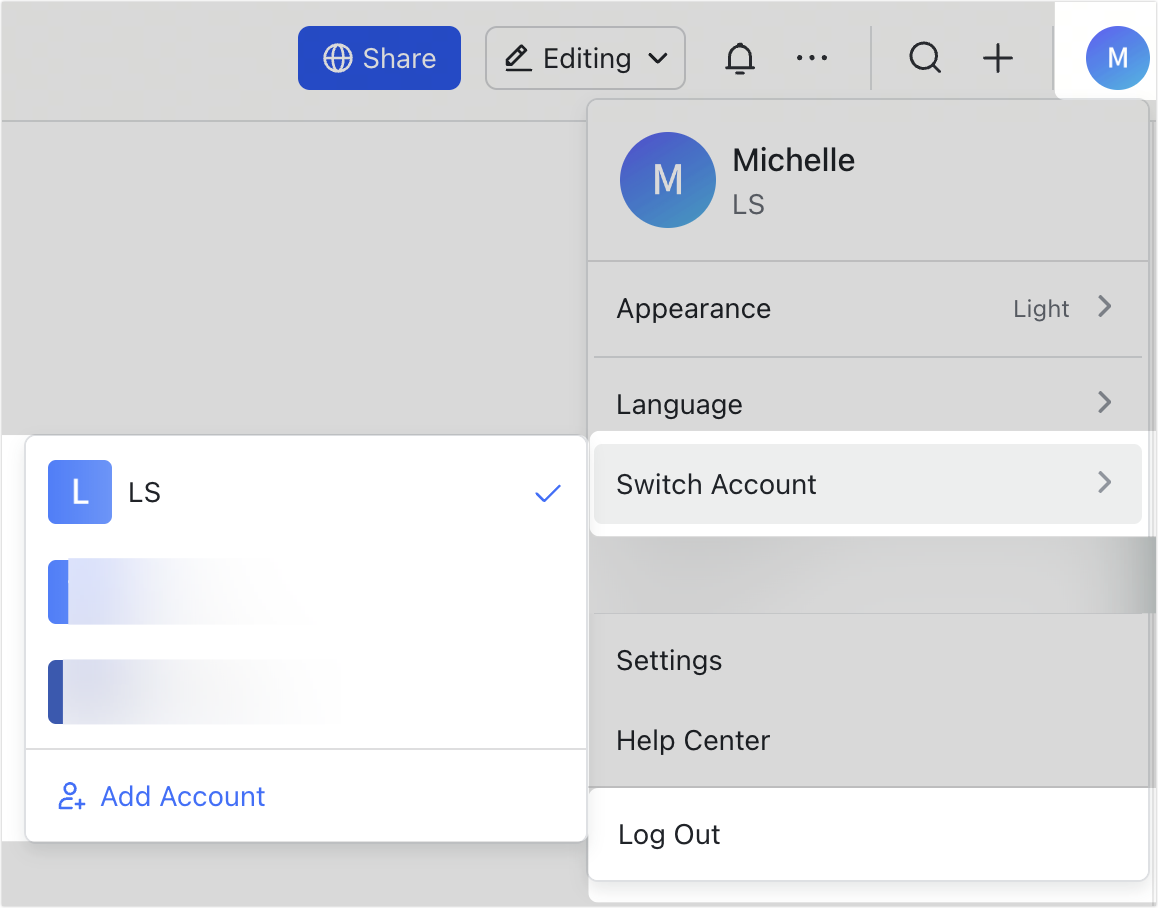
Task: Click the large M avatar in the profile menu
Action: [x=667, y=180]
